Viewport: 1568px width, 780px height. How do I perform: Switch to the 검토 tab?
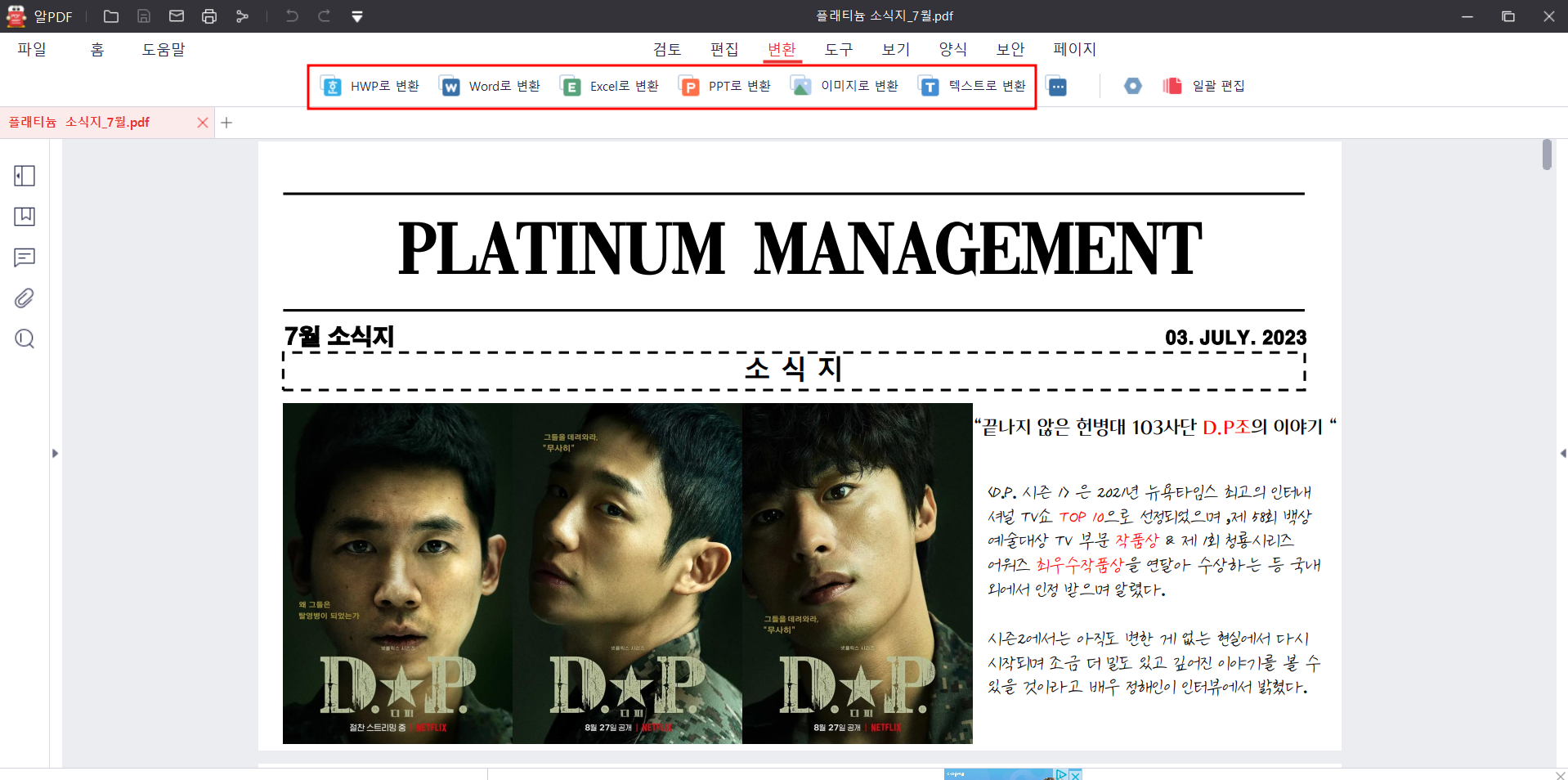coord(667,50)
